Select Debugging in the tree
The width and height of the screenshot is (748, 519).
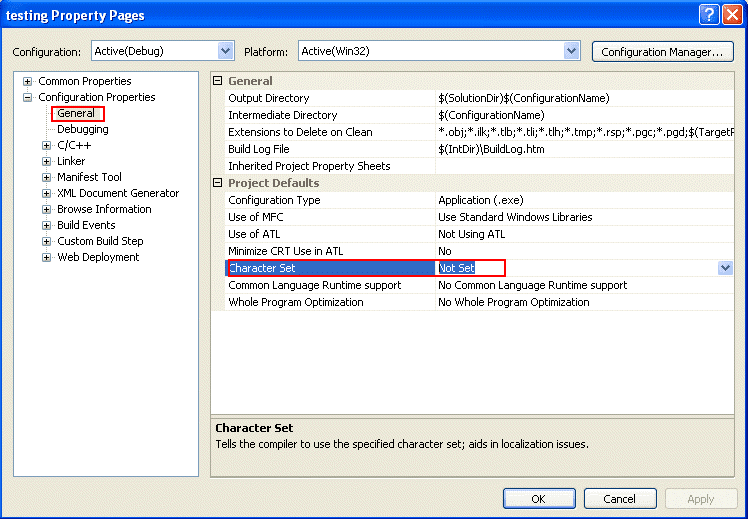[x=83, y=129]
